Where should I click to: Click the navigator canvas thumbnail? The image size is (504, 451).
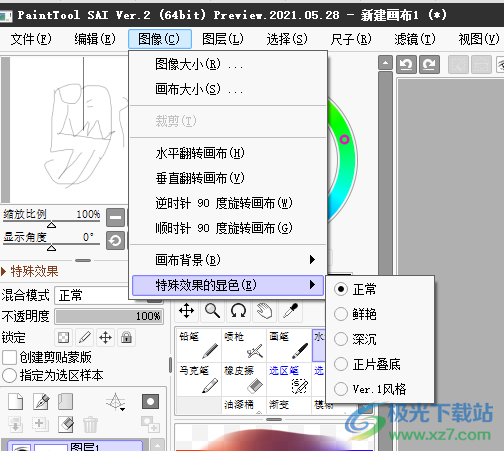pyautogui.click(x=69, y=129)
